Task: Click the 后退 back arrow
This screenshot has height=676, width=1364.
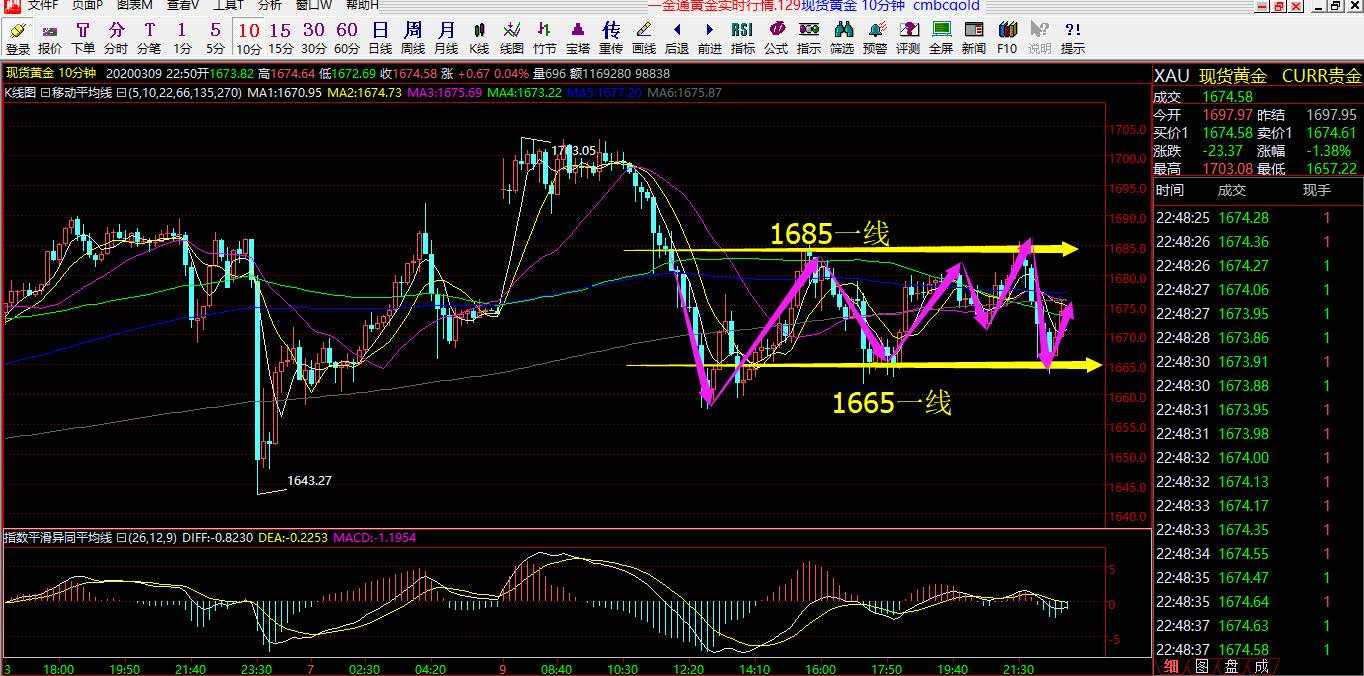Action: click(x=677, y=38)
